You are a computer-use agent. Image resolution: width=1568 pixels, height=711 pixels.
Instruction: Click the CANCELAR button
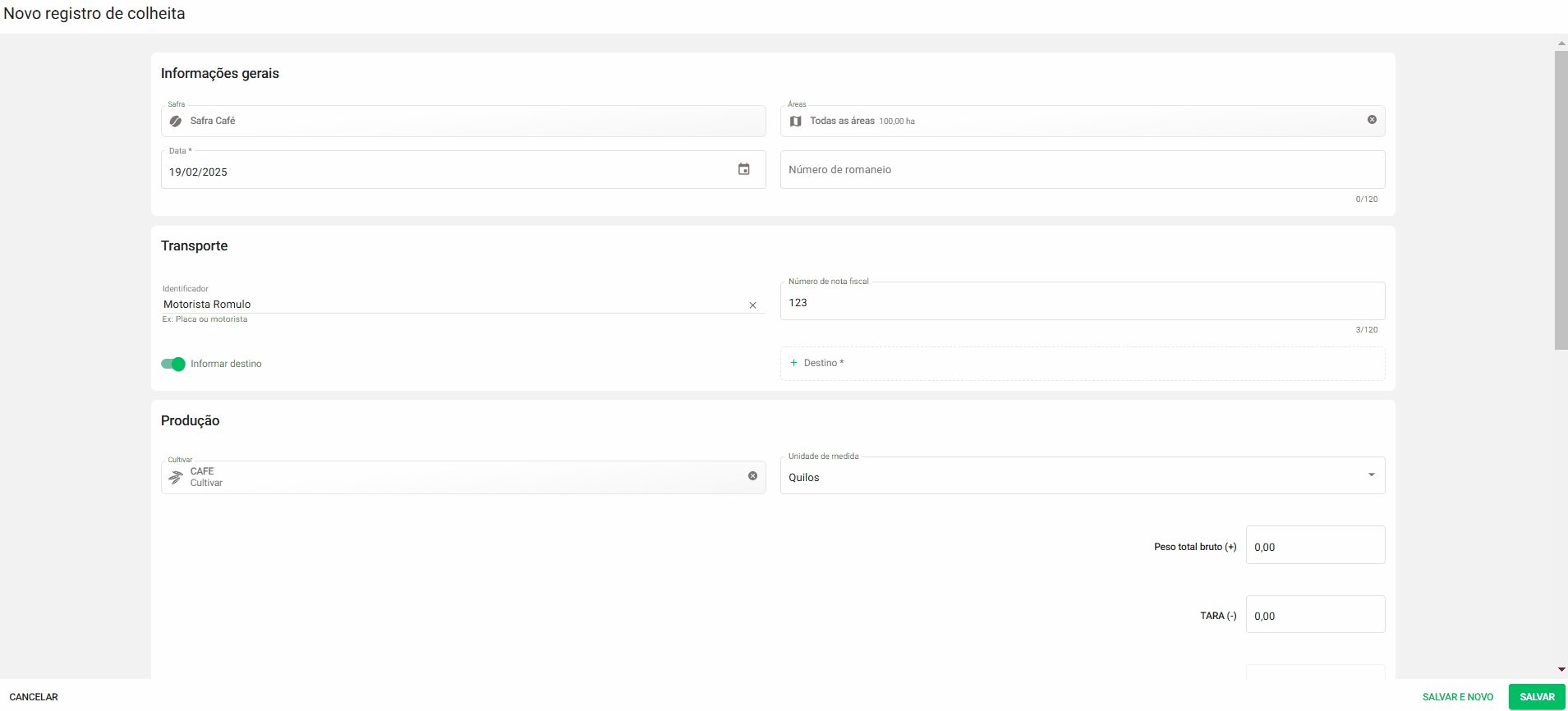pyautogui.click(x=34, y=697)
